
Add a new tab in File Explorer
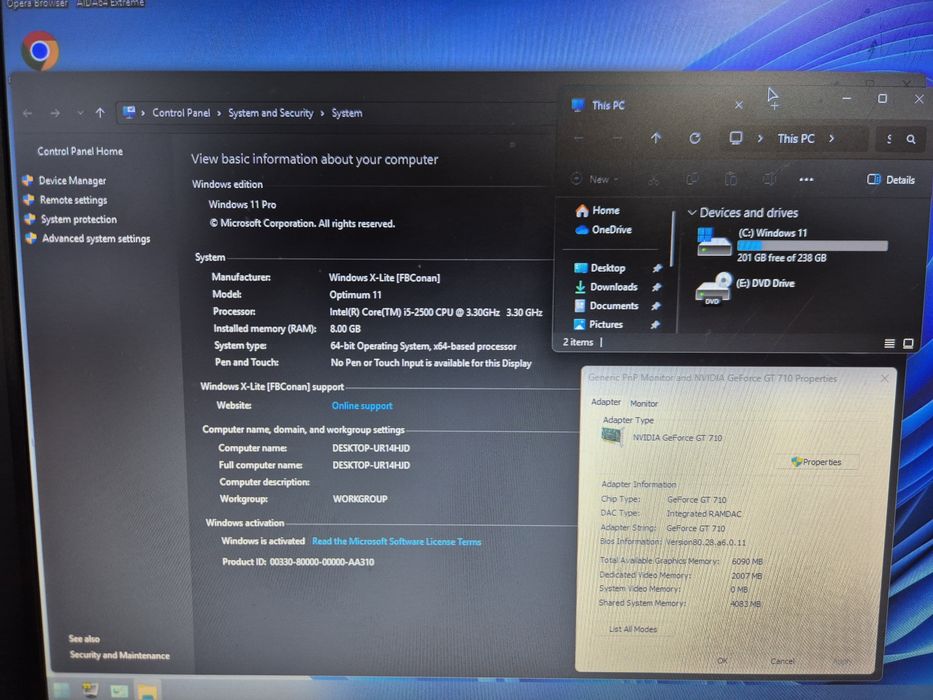tap(774, 106)
